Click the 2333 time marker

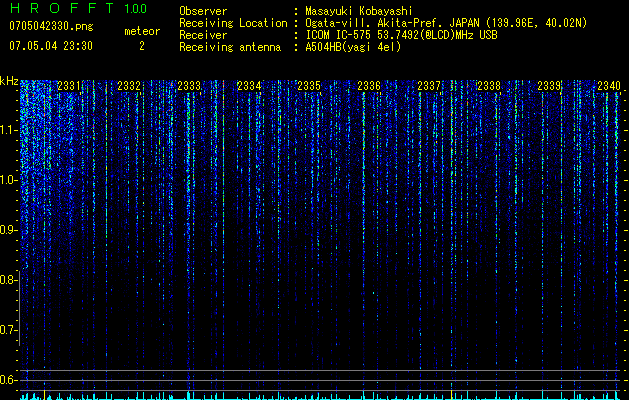click(x=189, y=86)
